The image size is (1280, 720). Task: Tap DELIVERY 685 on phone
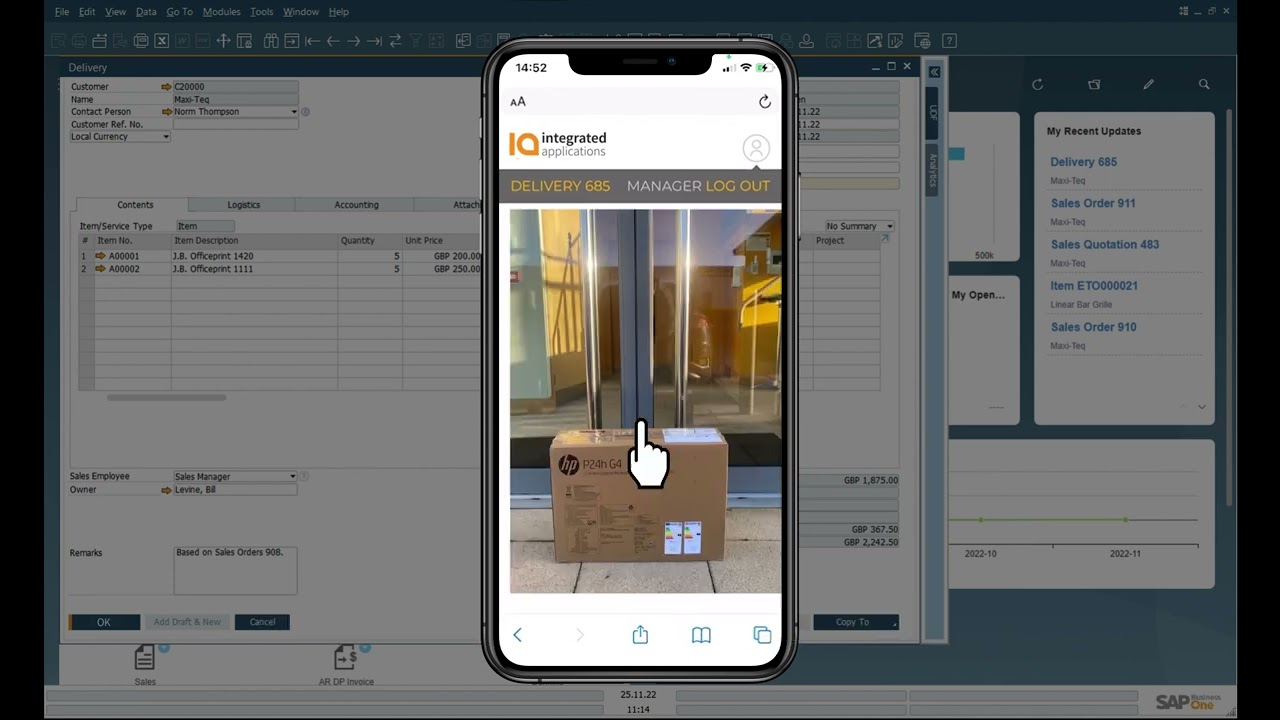(560, 186)
